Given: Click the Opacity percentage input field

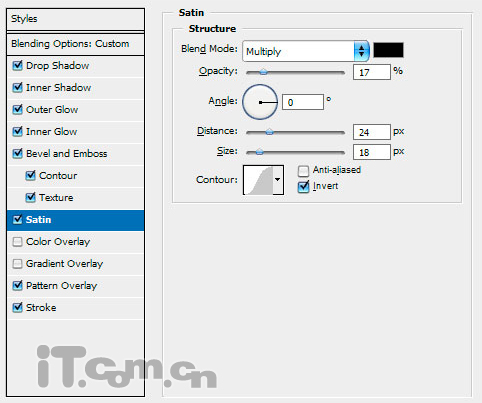Looking at the screenshot, I should 372,72.
